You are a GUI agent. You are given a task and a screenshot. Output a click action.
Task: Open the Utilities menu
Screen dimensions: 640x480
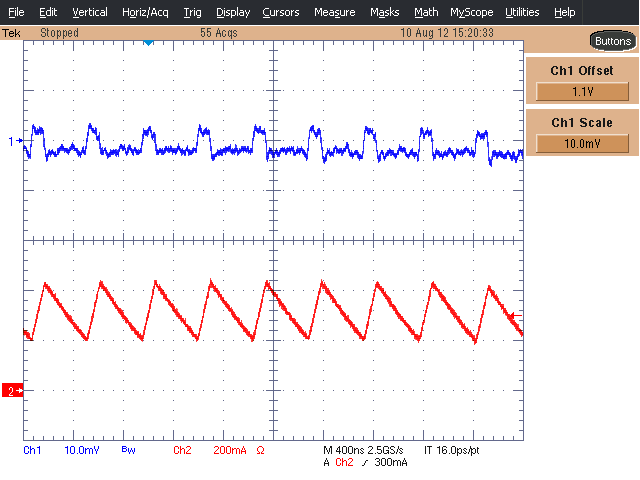[522, 12]
